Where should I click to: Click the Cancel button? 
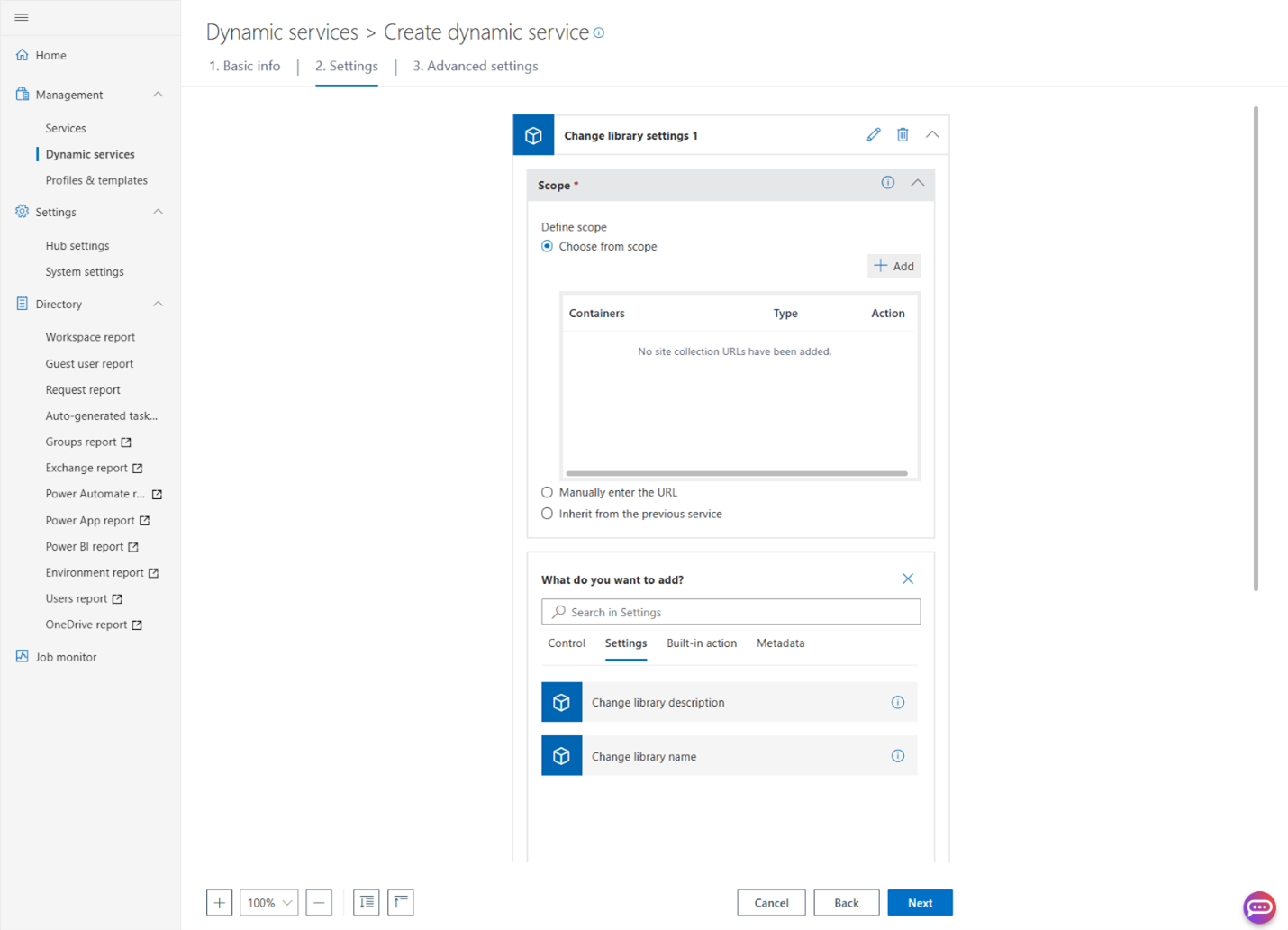(771, 902)
